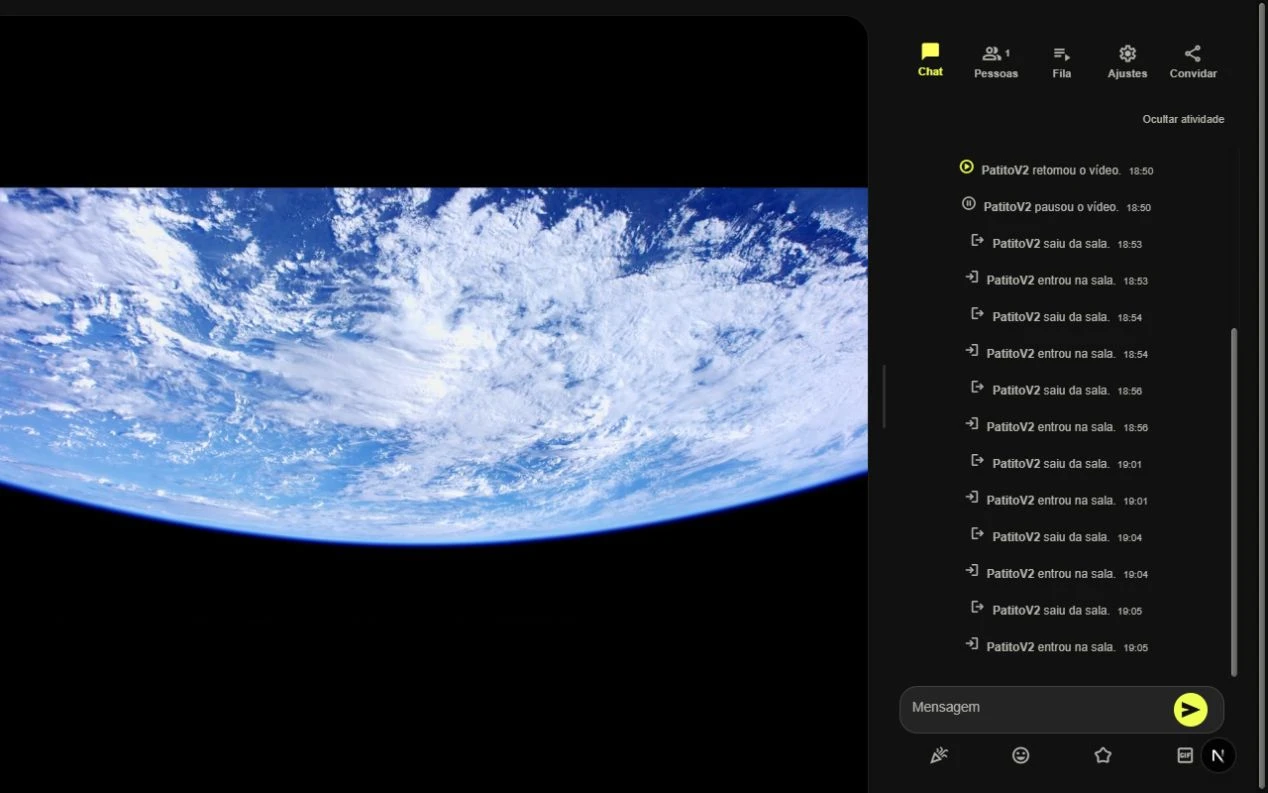Click PatitoV2 in 'retomou o vídeo' entry
This screenshot has height=793, width=1268.
[x=1005, y=171]
